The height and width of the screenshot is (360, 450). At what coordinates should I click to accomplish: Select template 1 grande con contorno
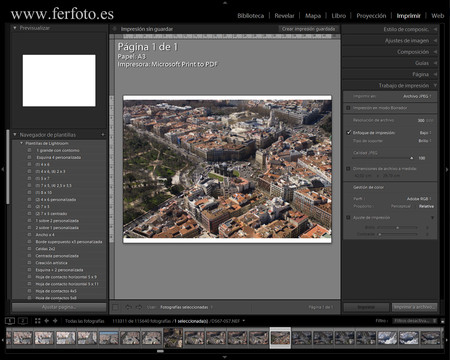pyautogui.click(x=58, y=150)
